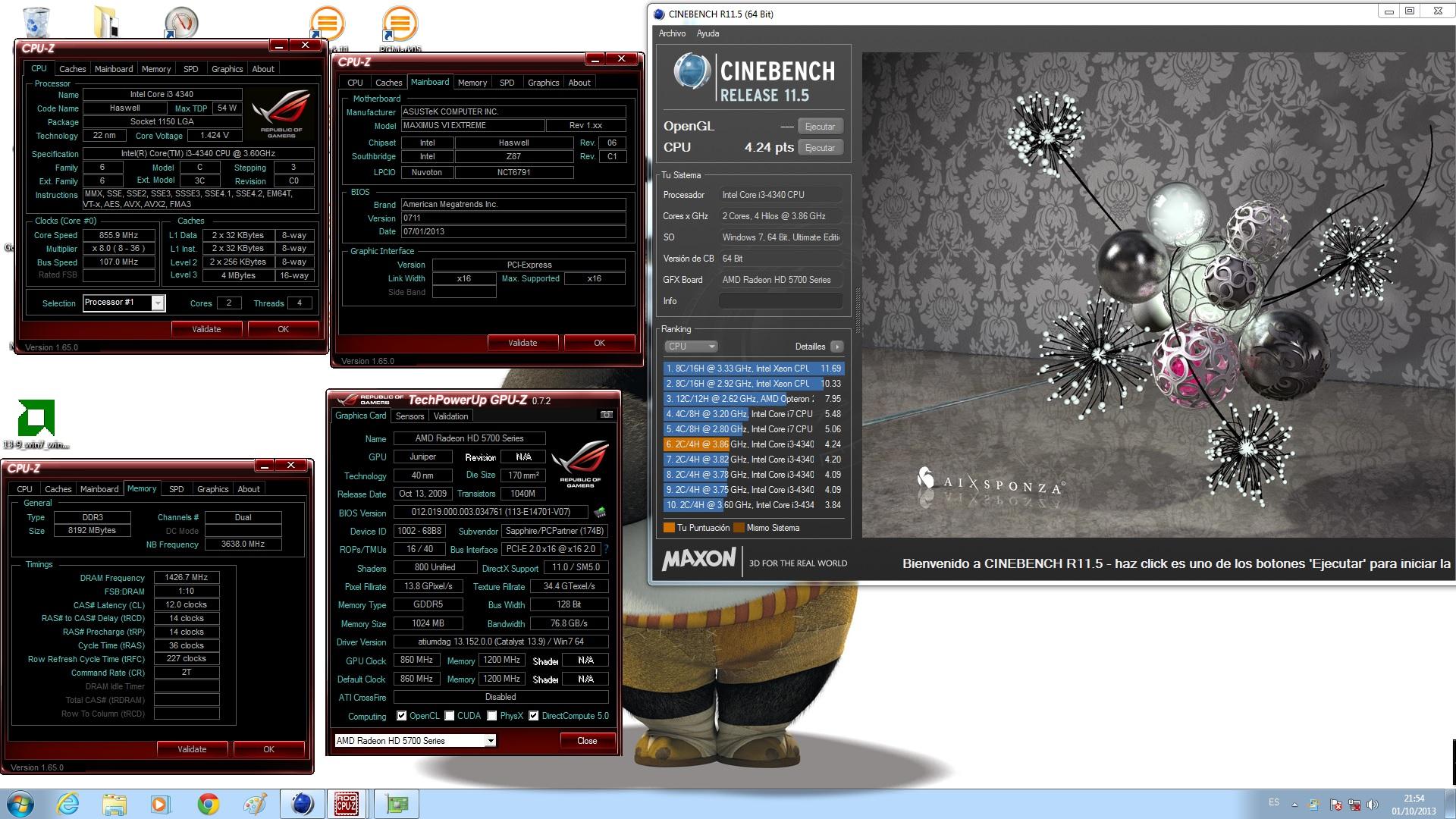Click OK in CPU-Z Mainboard window

599,343
